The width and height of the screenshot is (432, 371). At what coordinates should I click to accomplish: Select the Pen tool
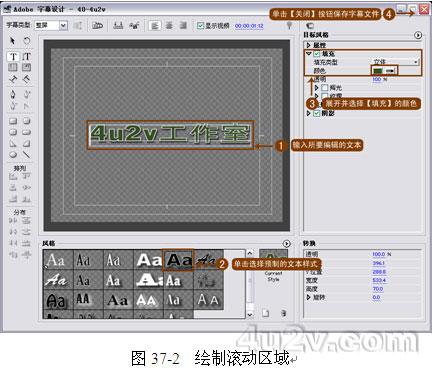13,94
